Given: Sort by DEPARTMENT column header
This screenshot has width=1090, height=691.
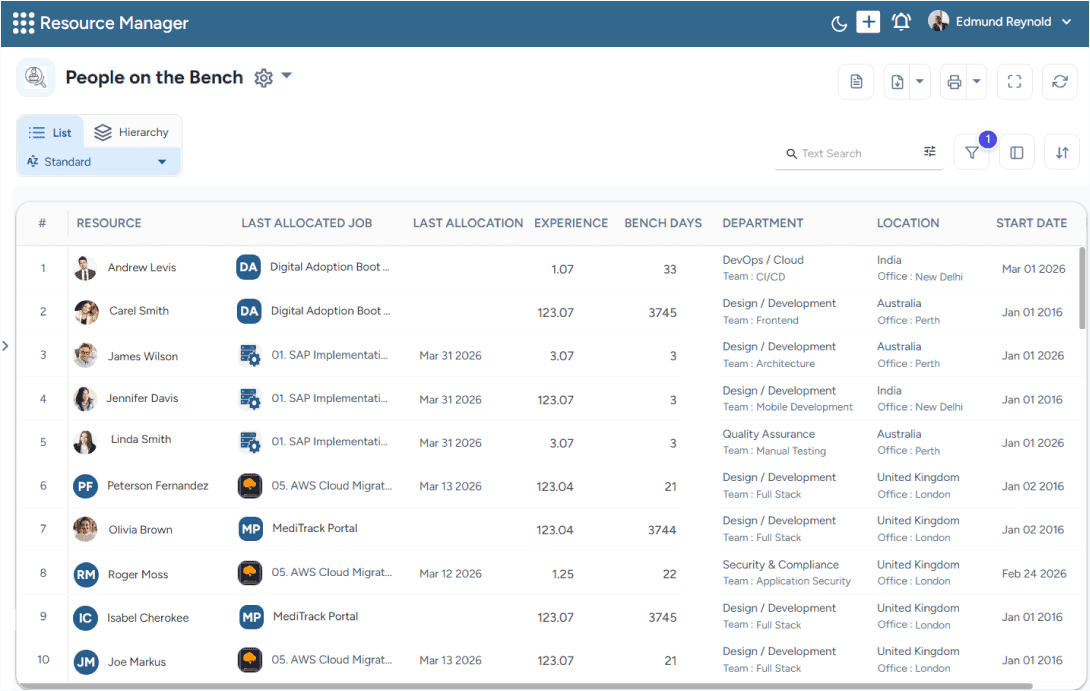Looking at the screenshot, I should coord(763,223).
